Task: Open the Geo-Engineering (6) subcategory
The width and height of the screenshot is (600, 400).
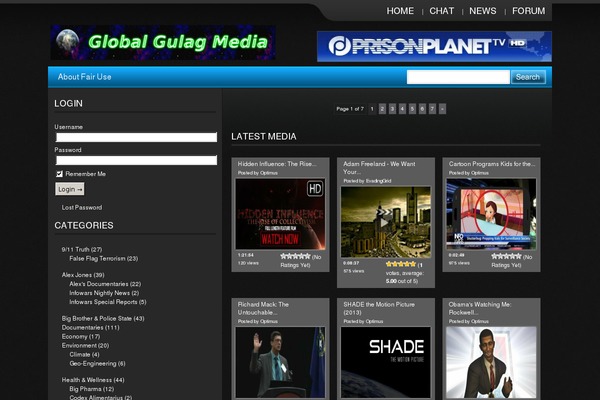Action: point(97,364)
